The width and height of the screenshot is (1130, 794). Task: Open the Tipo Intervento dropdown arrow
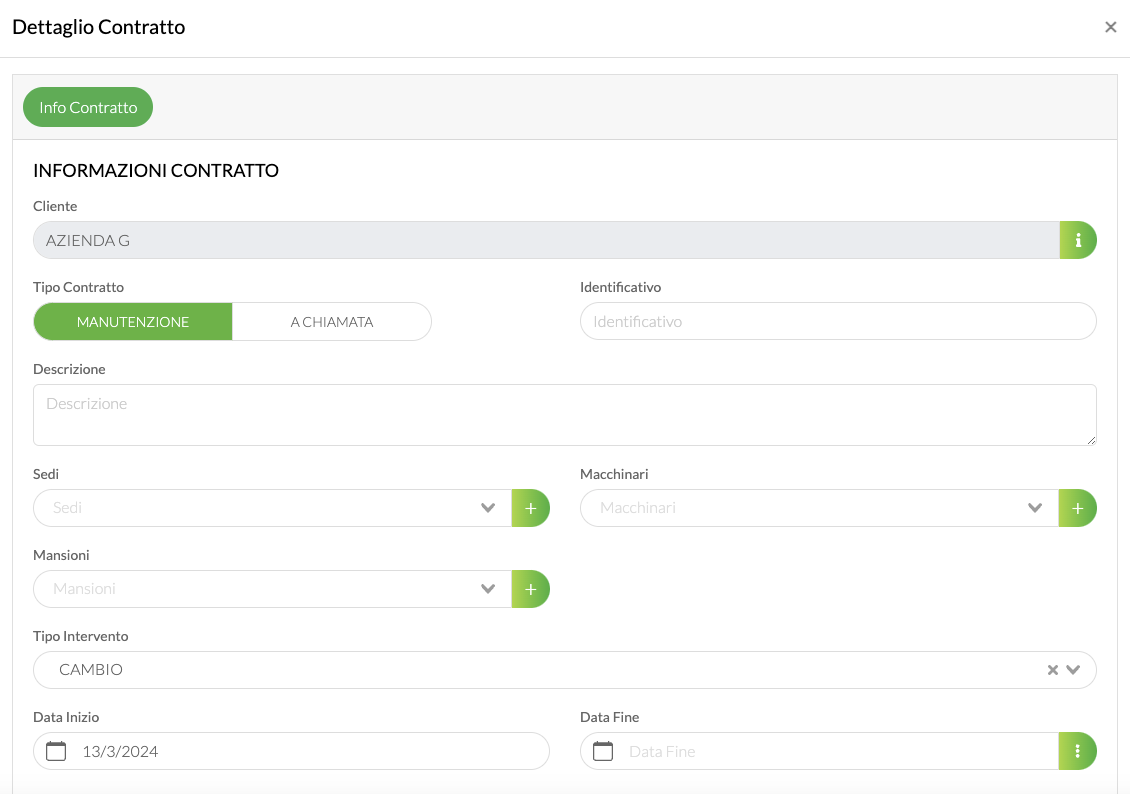pos(1074,670)
